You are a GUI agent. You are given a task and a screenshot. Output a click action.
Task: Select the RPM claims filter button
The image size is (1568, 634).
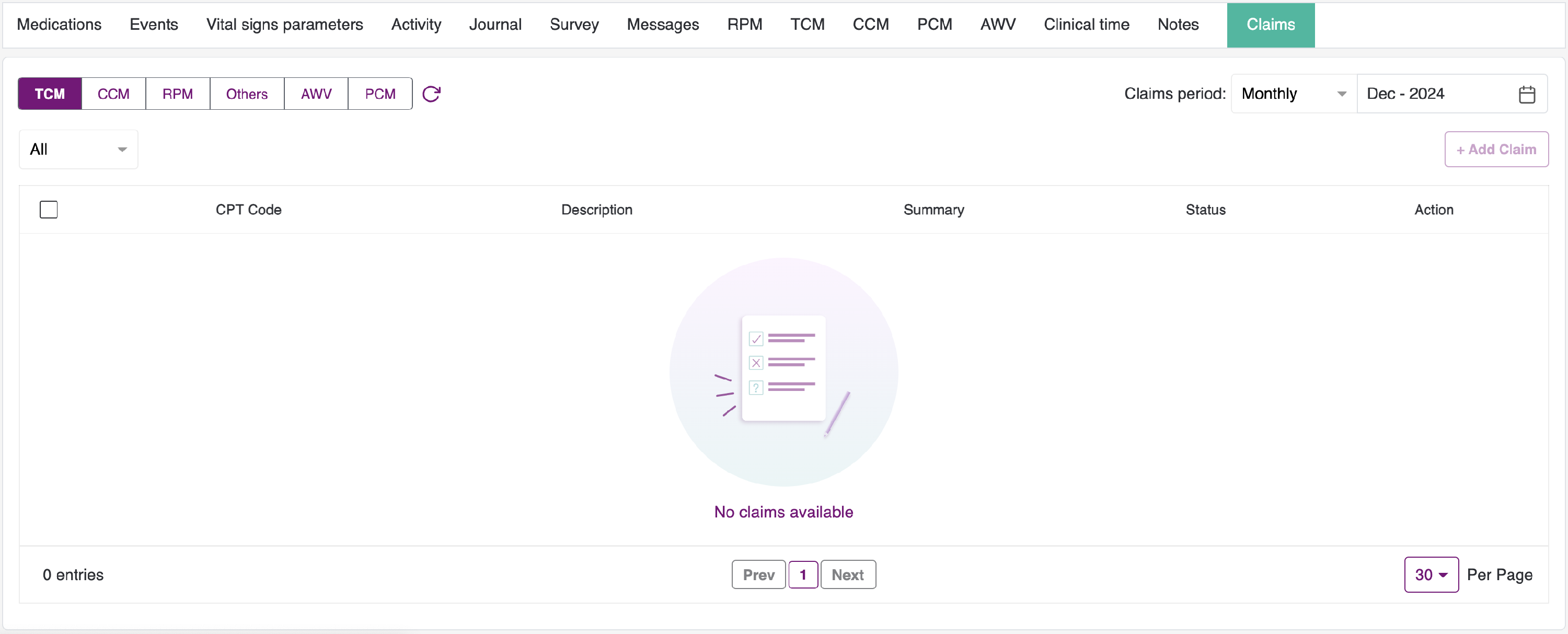coord(177,94)
